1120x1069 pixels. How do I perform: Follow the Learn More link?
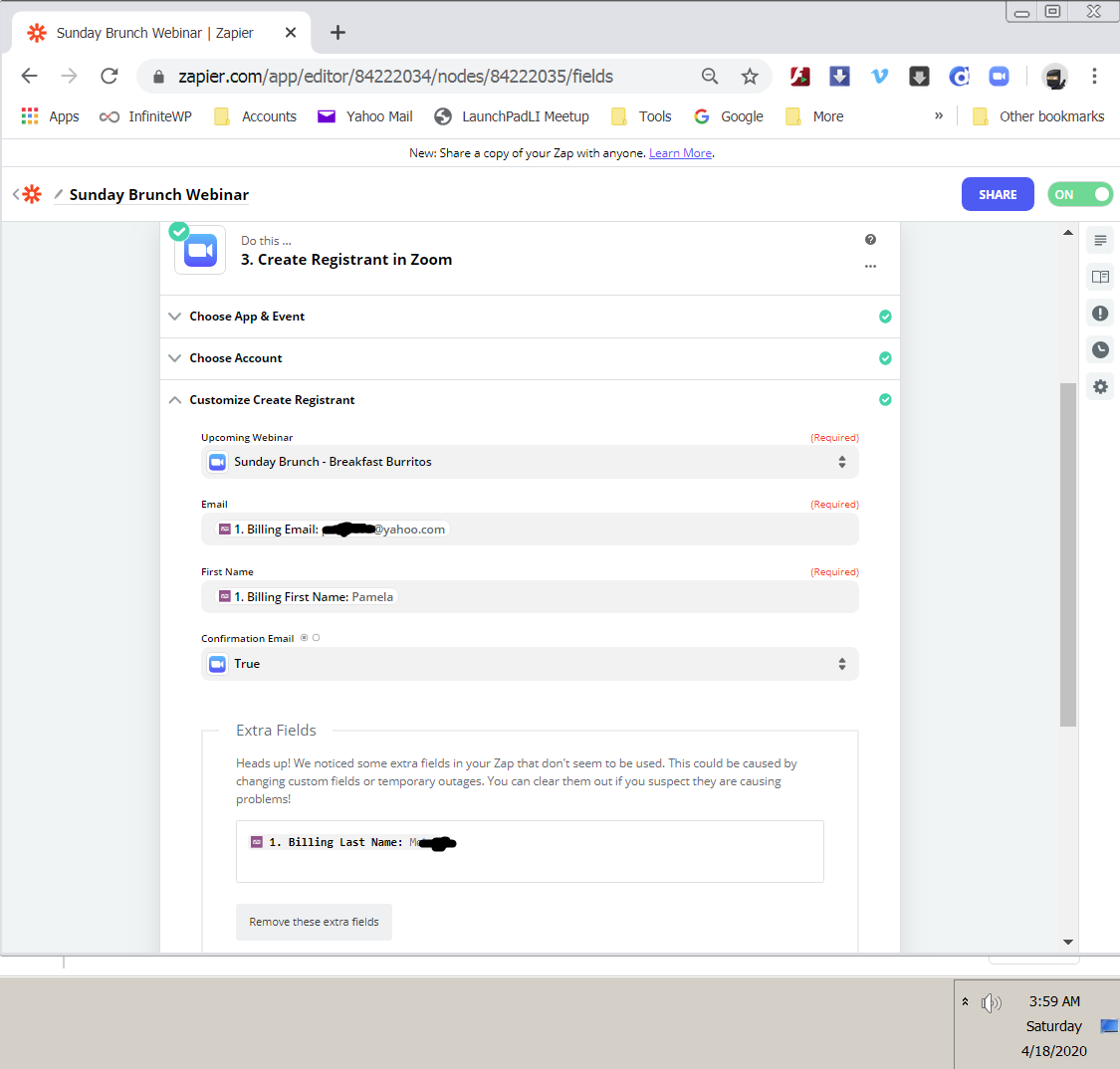tap(680, 153)
